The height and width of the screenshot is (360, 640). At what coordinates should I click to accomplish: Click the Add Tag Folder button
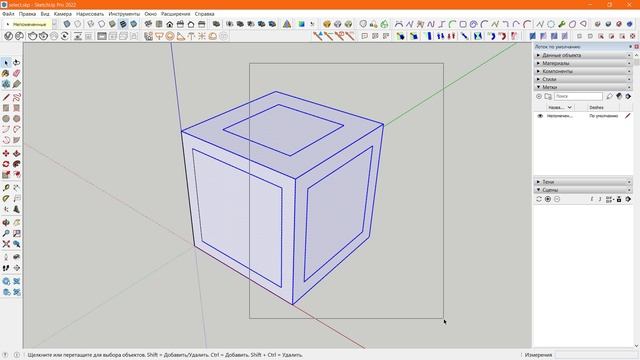[548, 96]
